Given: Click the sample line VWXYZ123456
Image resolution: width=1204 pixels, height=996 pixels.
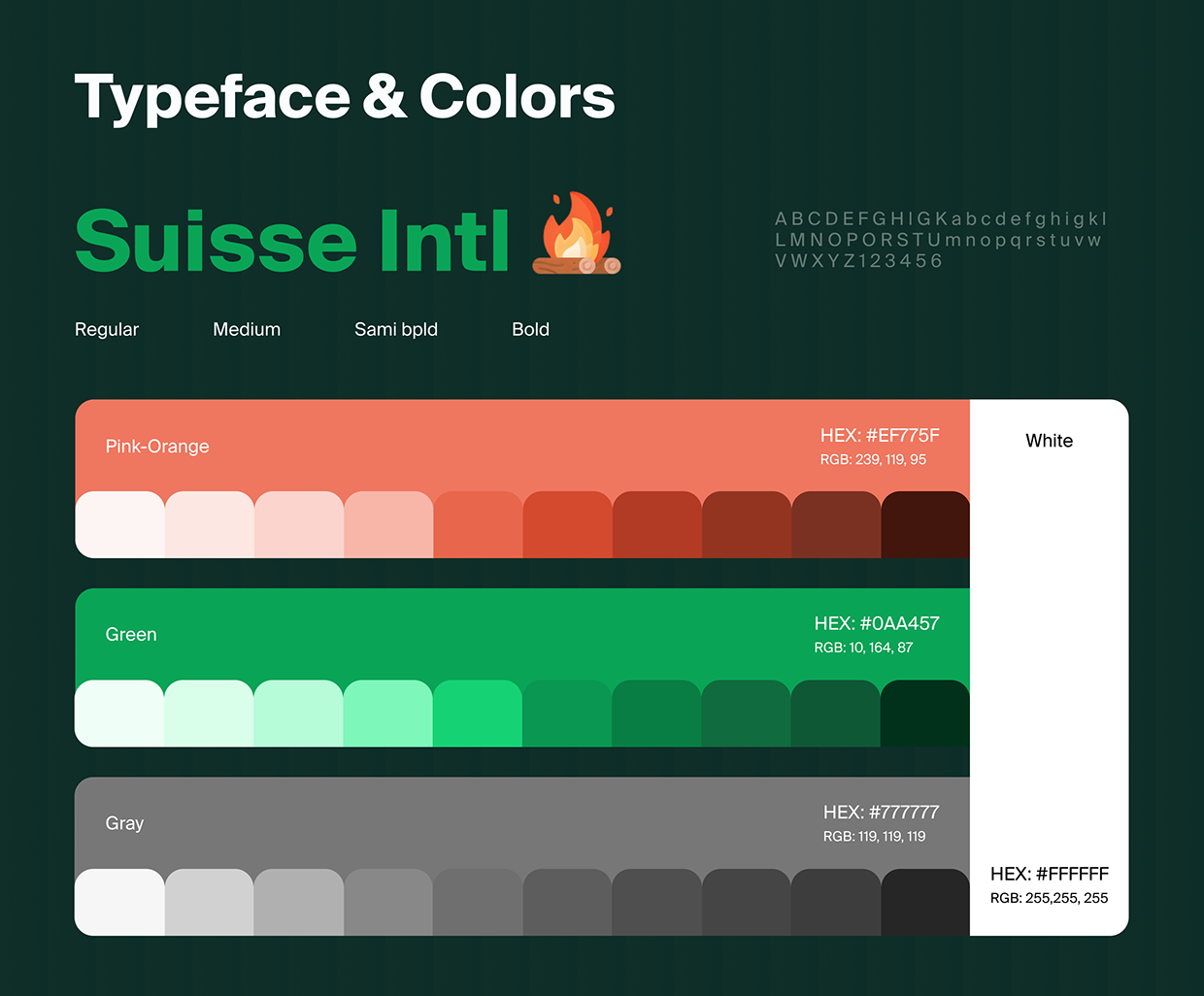Looking at the screenshot, I should (858, 261).
